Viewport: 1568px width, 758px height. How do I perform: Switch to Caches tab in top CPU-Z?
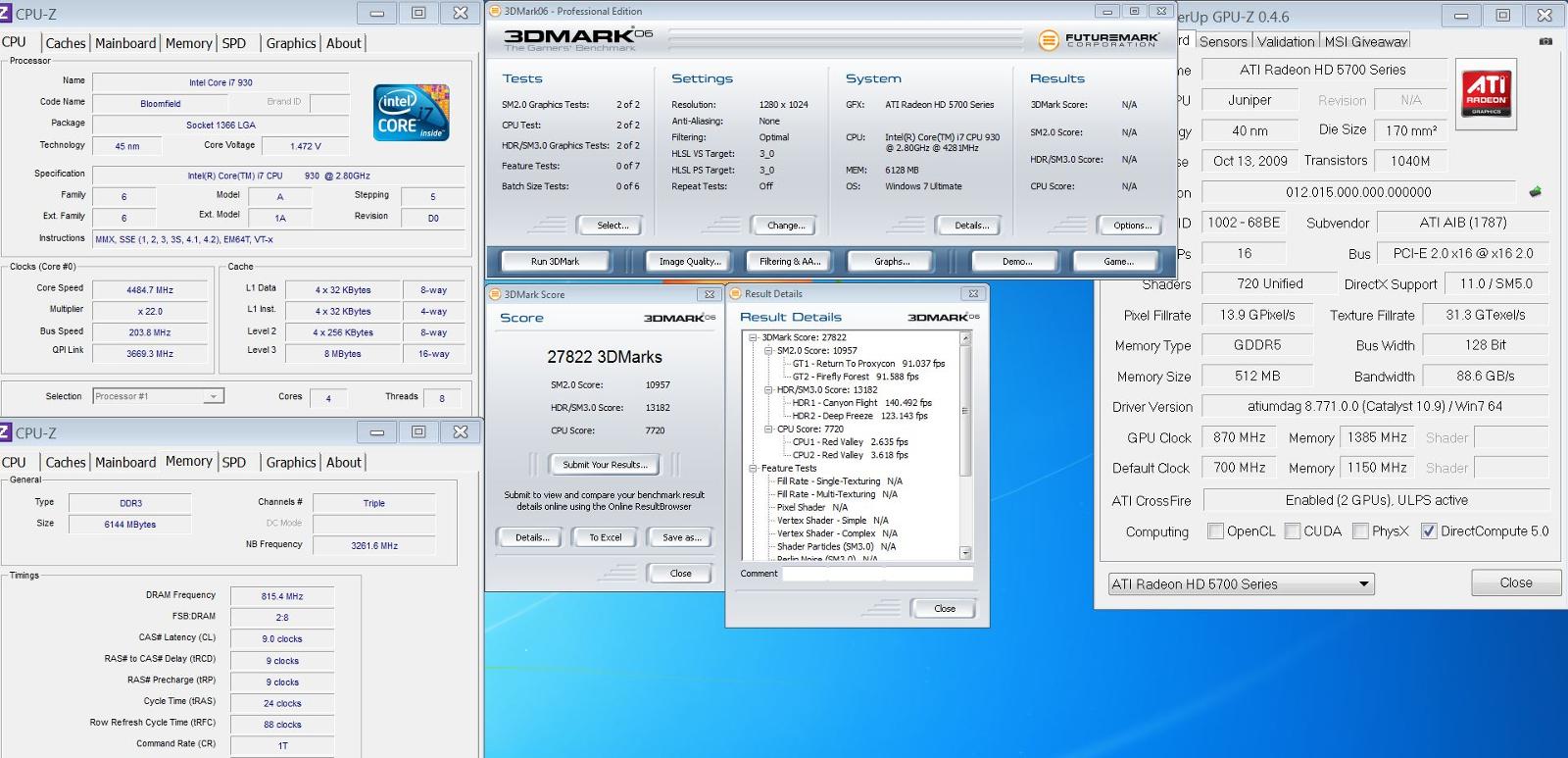66,43
